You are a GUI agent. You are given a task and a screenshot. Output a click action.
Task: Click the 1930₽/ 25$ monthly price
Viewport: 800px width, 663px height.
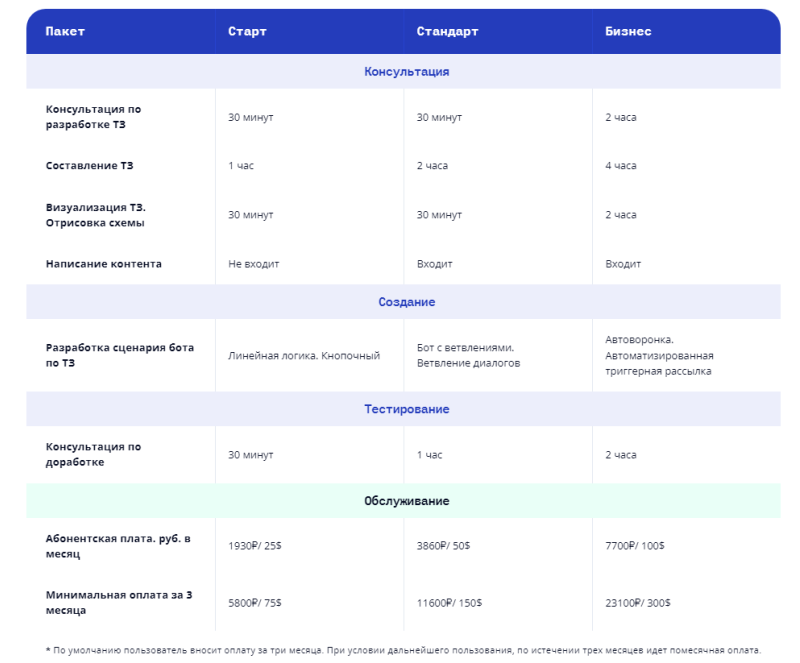tap(255, 546)
